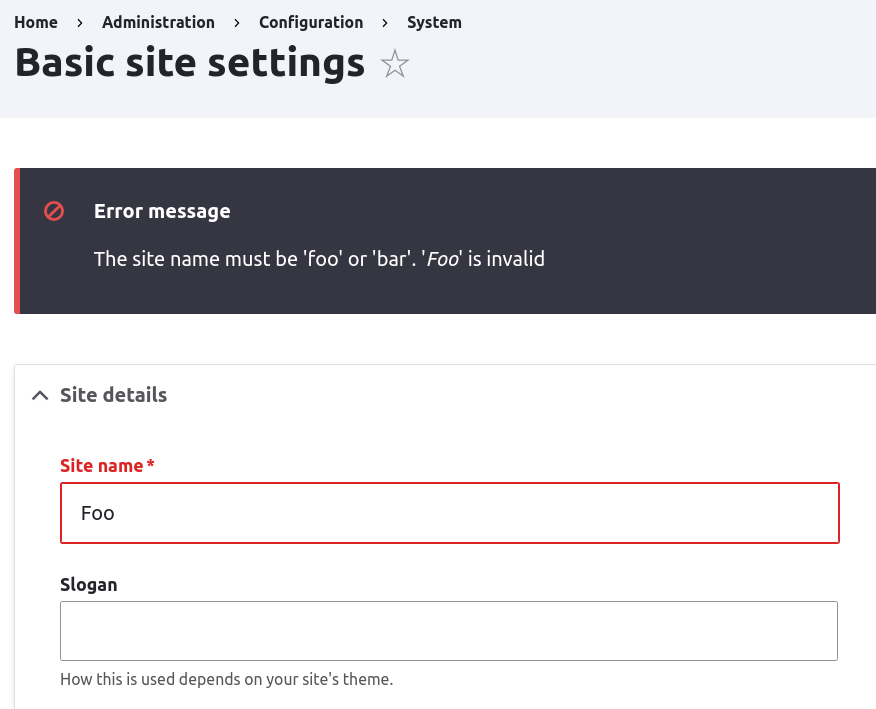Click the Slogan field label

[x=88, y=585]
